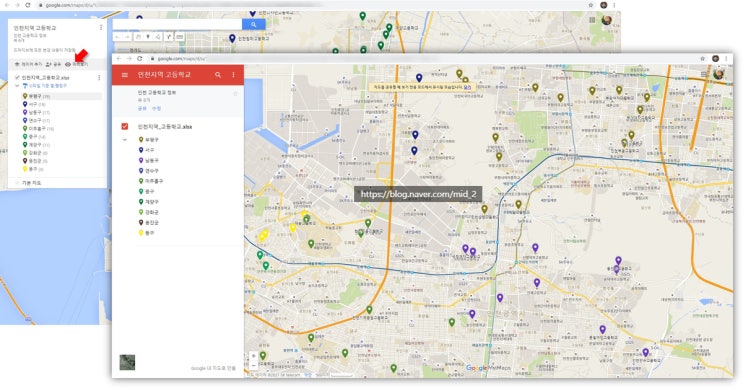Select the hand pan tool in editor toolbar
Image resolution: width=743 pixels, height=388 pixels.
(x=138, y=36)
